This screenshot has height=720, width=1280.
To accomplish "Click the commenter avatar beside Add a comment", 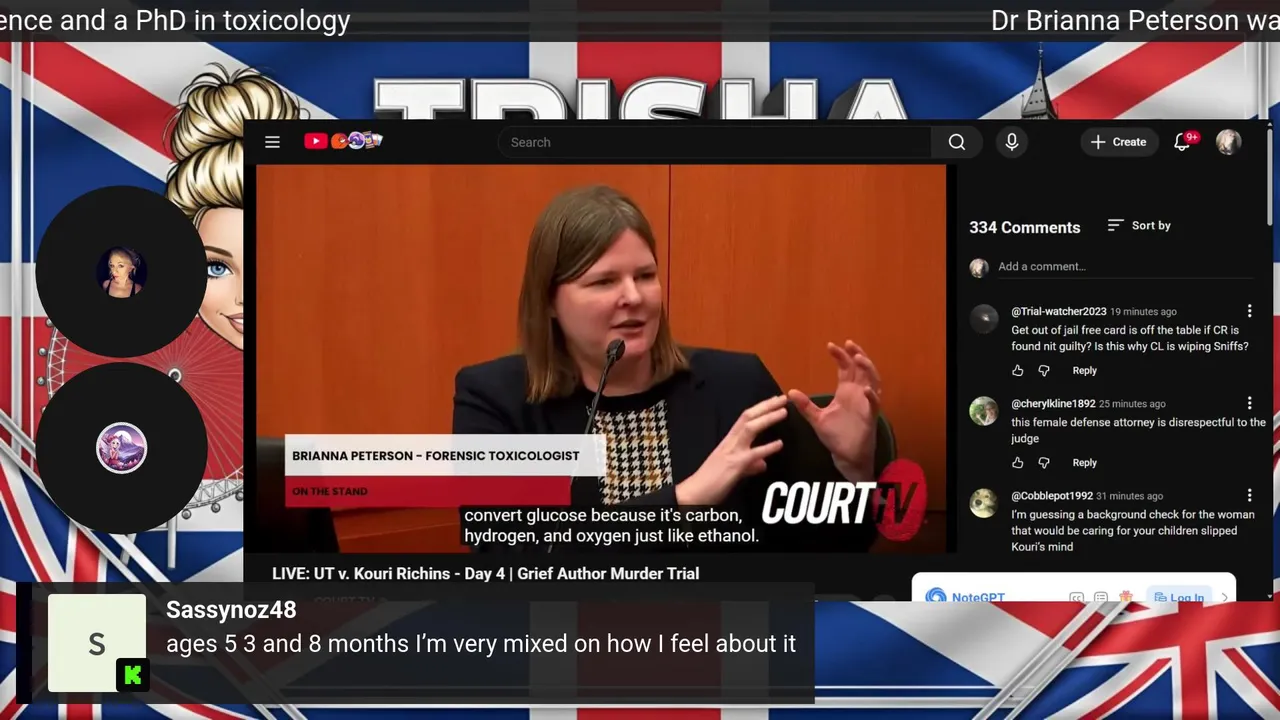I will coord(979,267).
